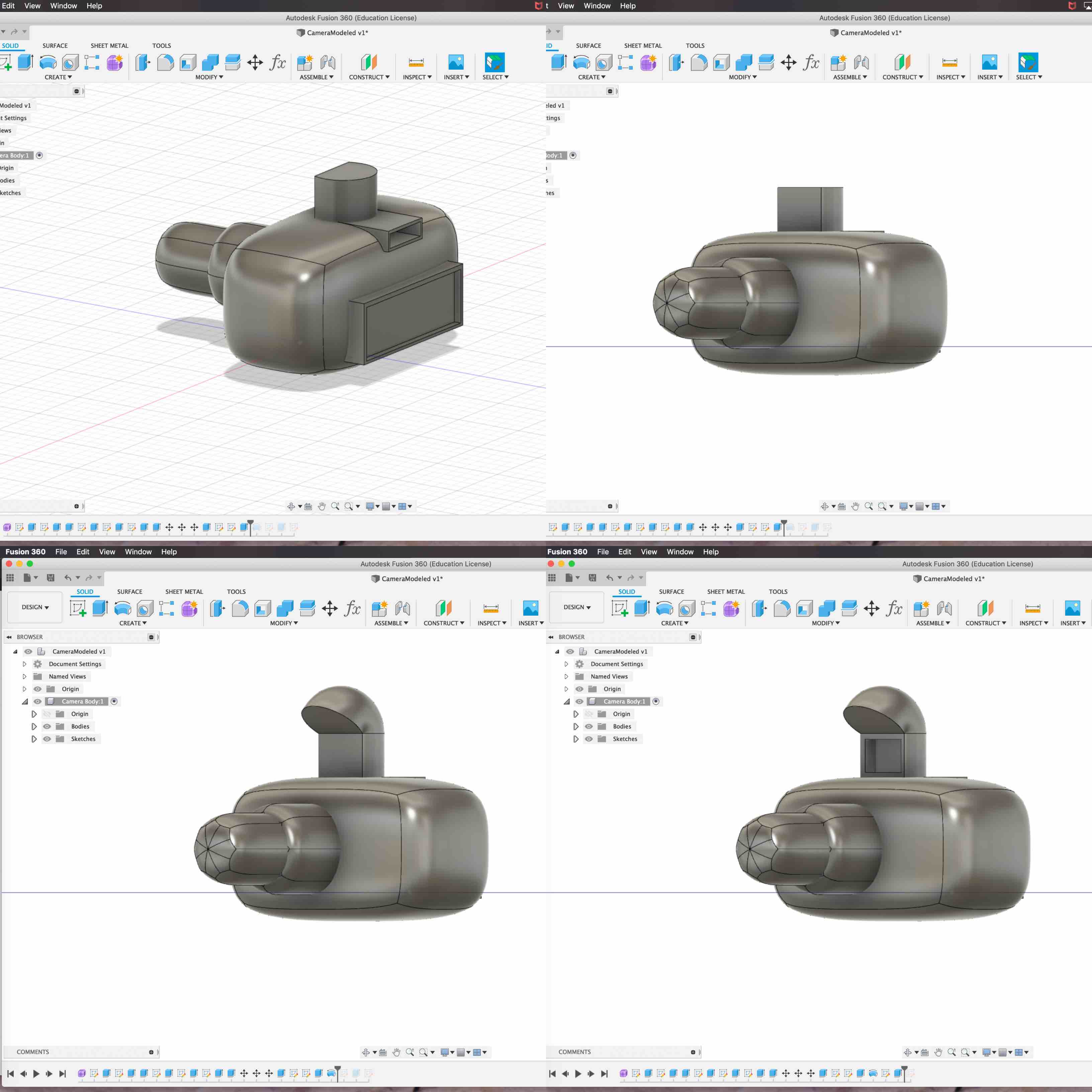Toggle Camera Body:1 visibility in lower-left browser
The image size is (1092, 1092).
[38, 702]
